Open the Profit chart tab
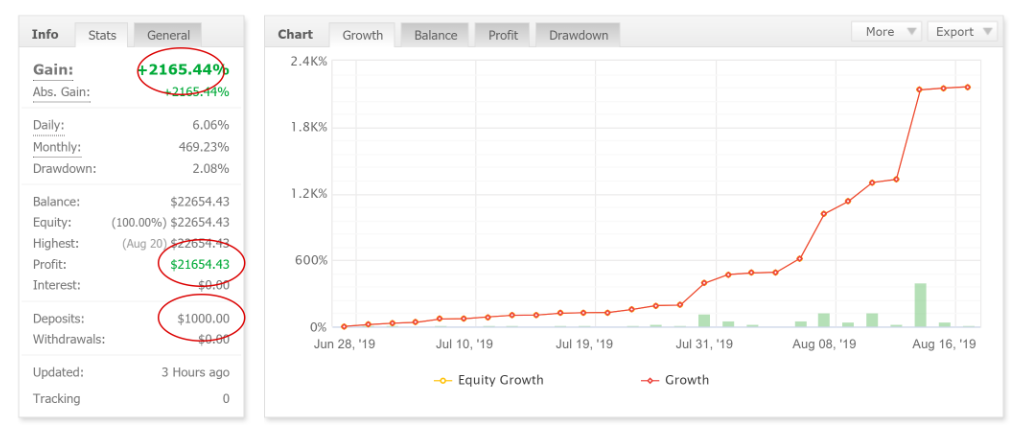Viewport: 1013px width, 432px height. [x=502, y=35]
